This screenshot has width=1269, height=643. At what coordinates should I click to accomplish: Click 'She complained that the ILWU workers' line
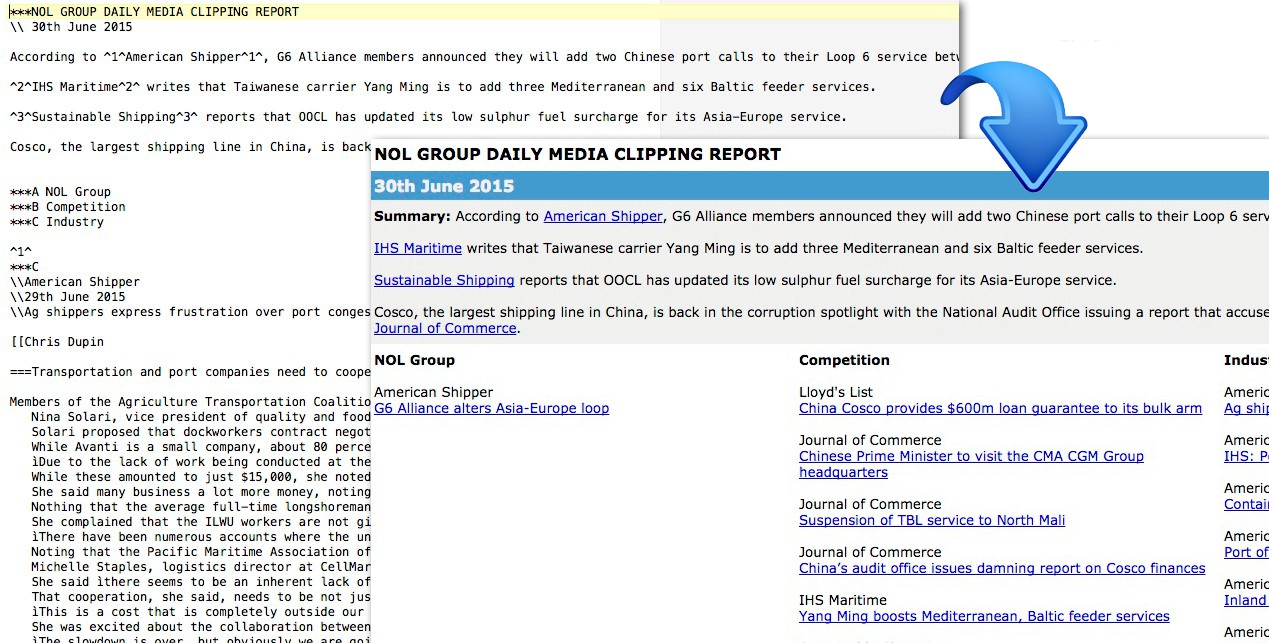[201, 522]
